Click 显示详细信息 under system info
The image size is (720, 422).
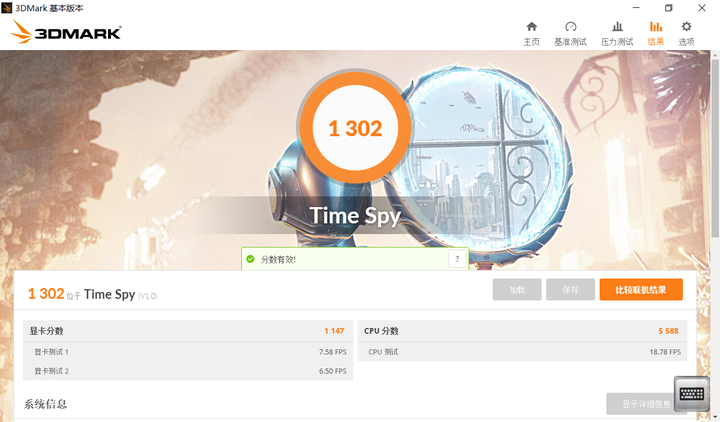coord(647,404)
